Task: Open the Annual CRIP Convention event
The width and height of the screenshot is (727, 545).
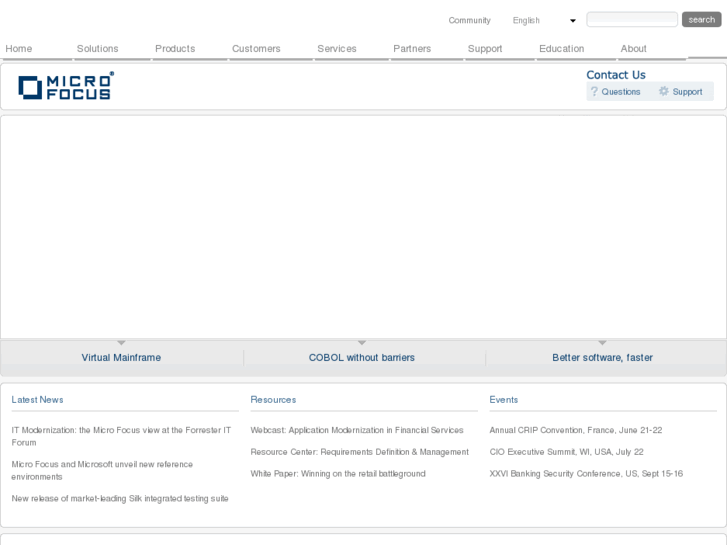Action: pos(576,430)
